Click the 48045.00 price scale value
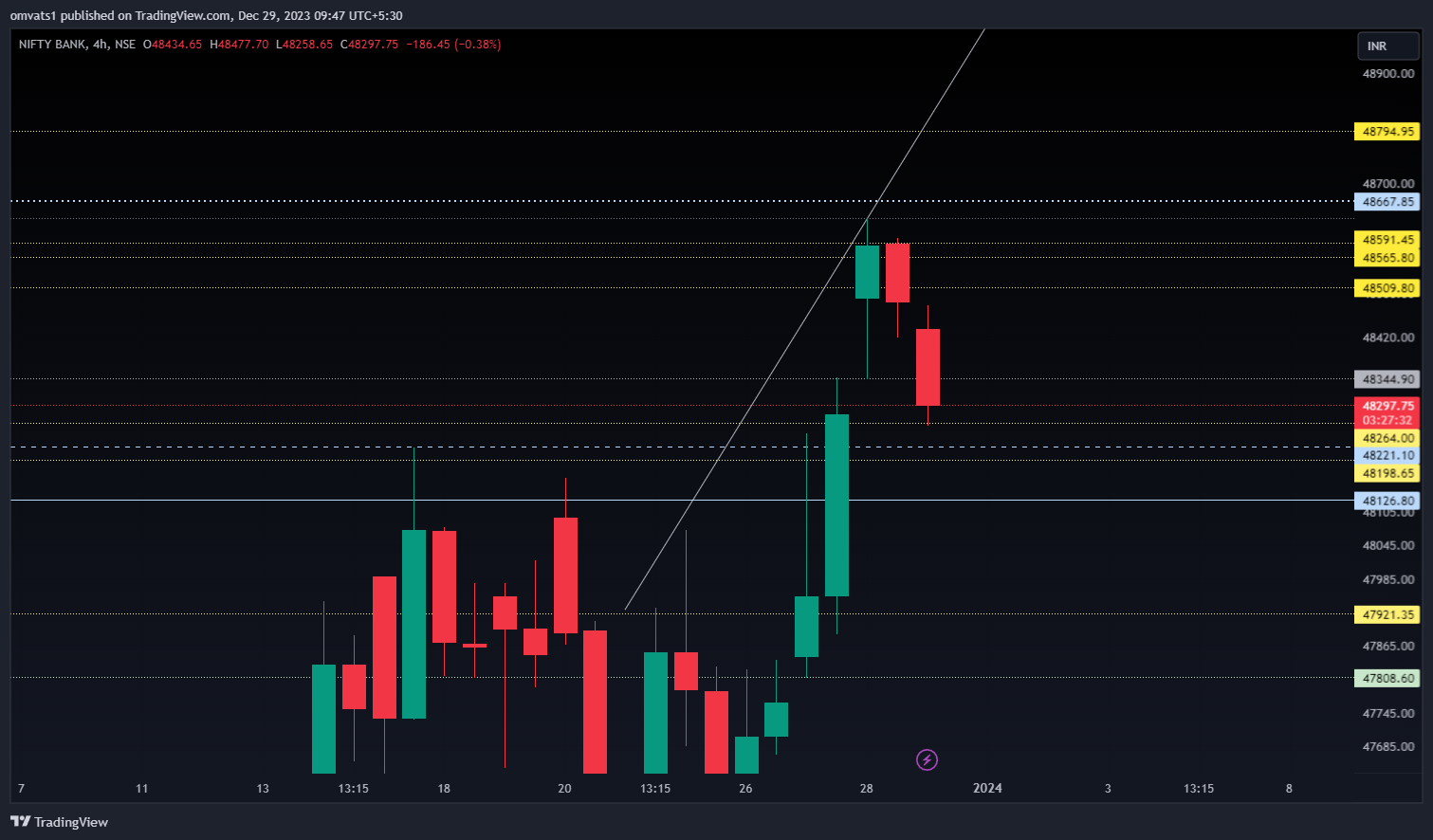Screen dimensions: 1433x840 (1388, 546)
